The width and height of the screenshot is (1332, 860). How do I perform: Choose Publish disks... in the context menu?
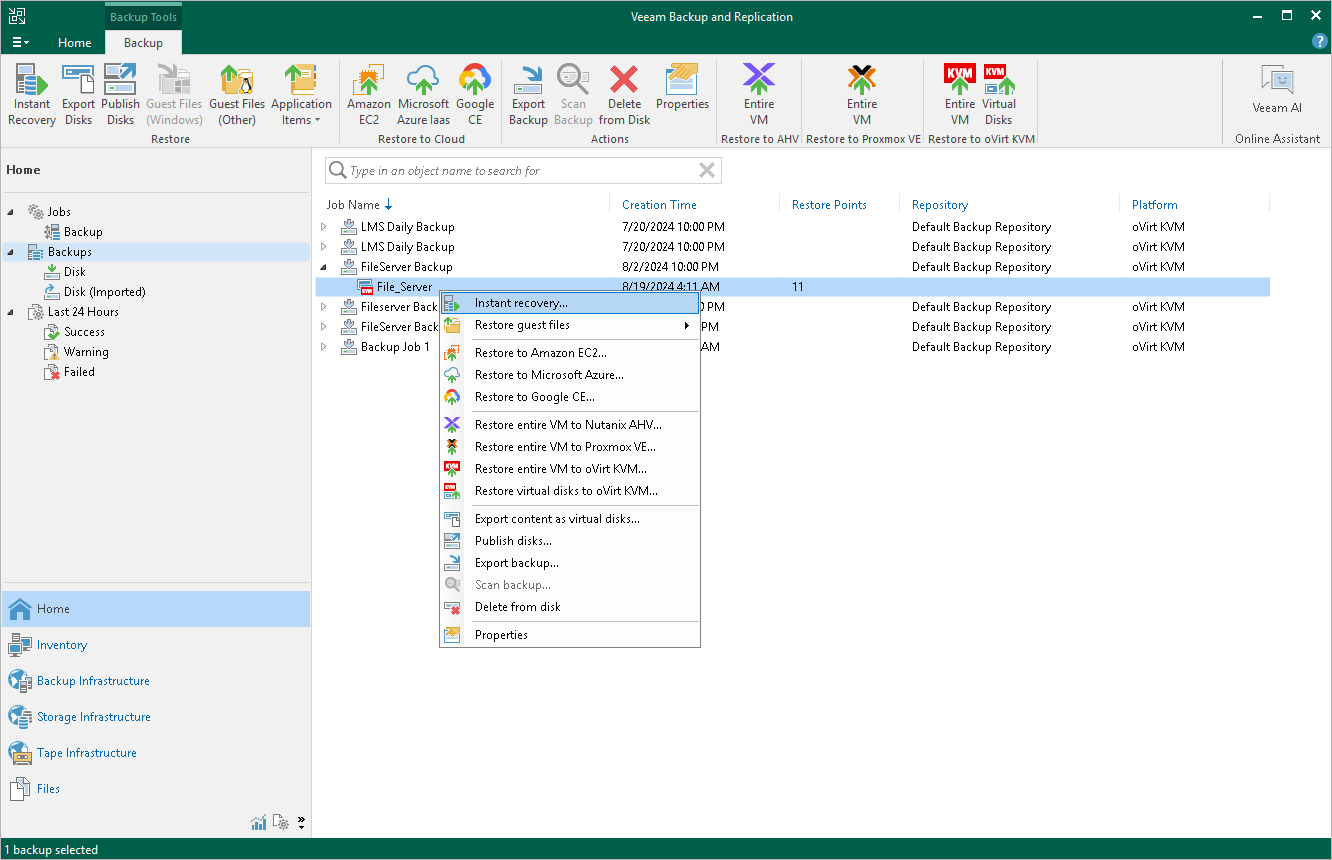point(570,541)
